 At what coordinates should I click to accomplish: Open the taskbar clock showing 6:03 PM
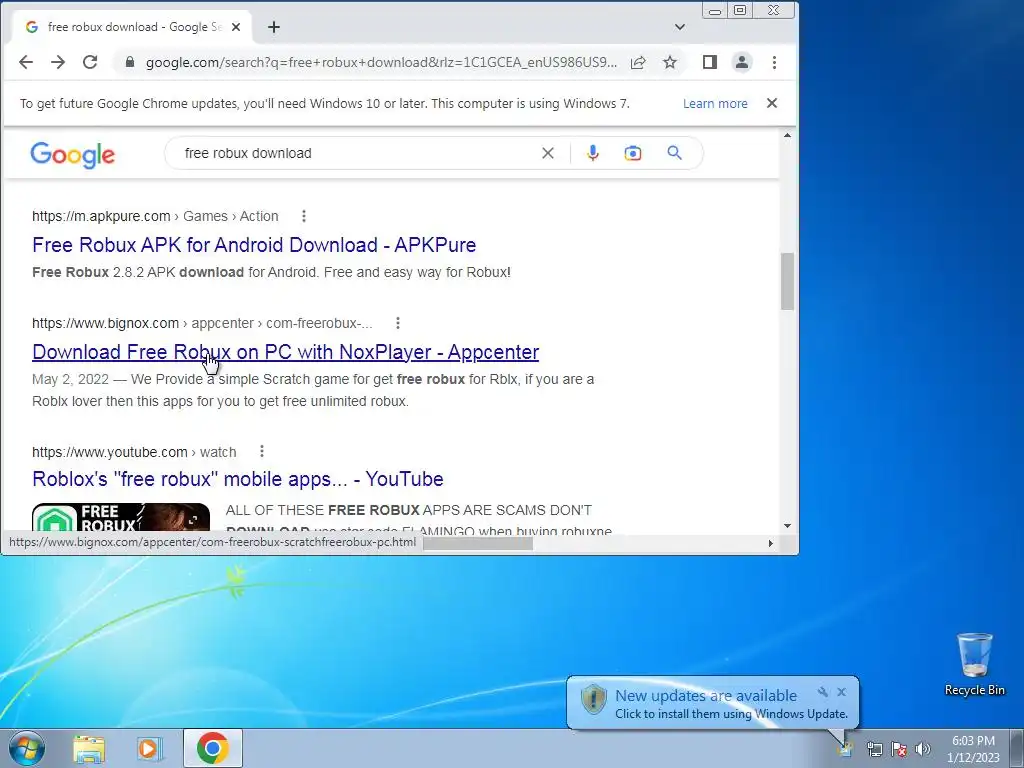[973, 749]
